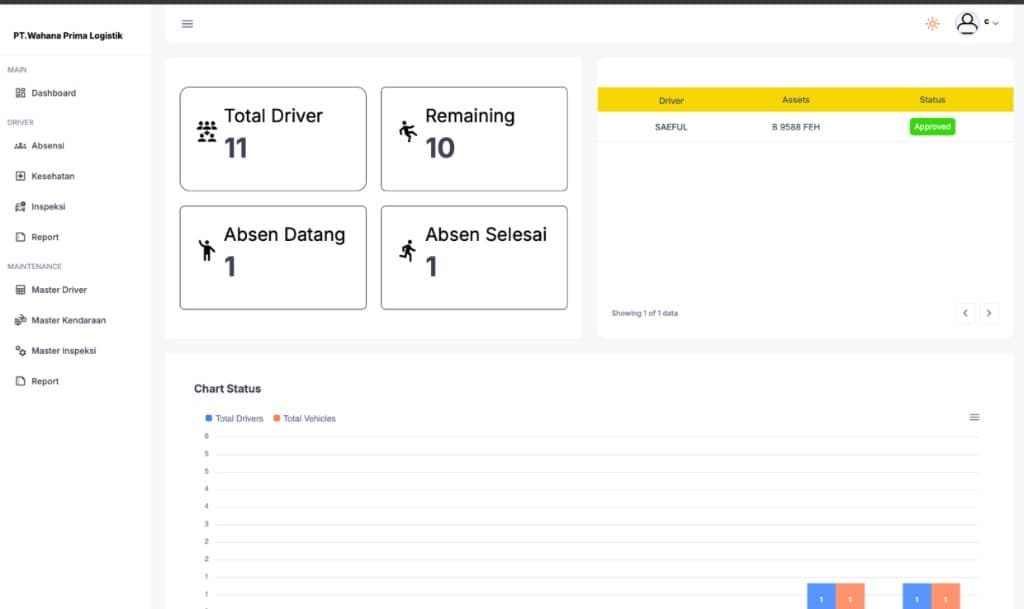This screenshot has height=609, width=1024.
Task: Click the Total Drivers legend label
Action: point(239,419)
